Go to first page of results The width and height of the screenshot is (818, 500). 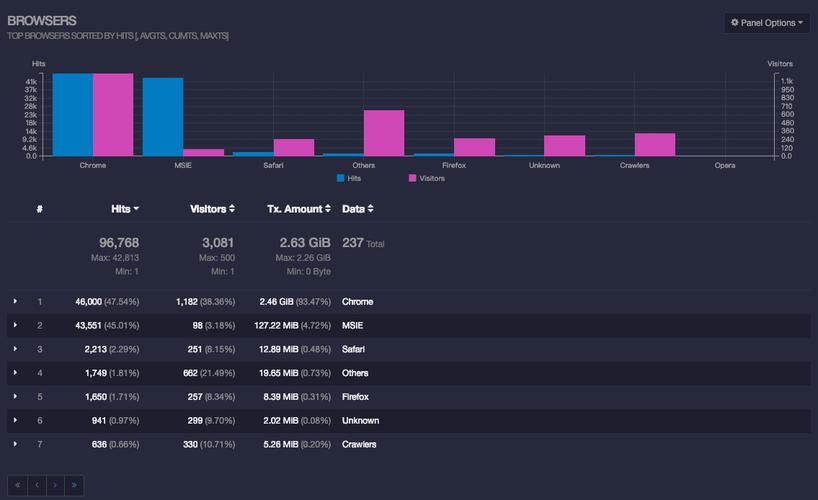pos(18,485)
